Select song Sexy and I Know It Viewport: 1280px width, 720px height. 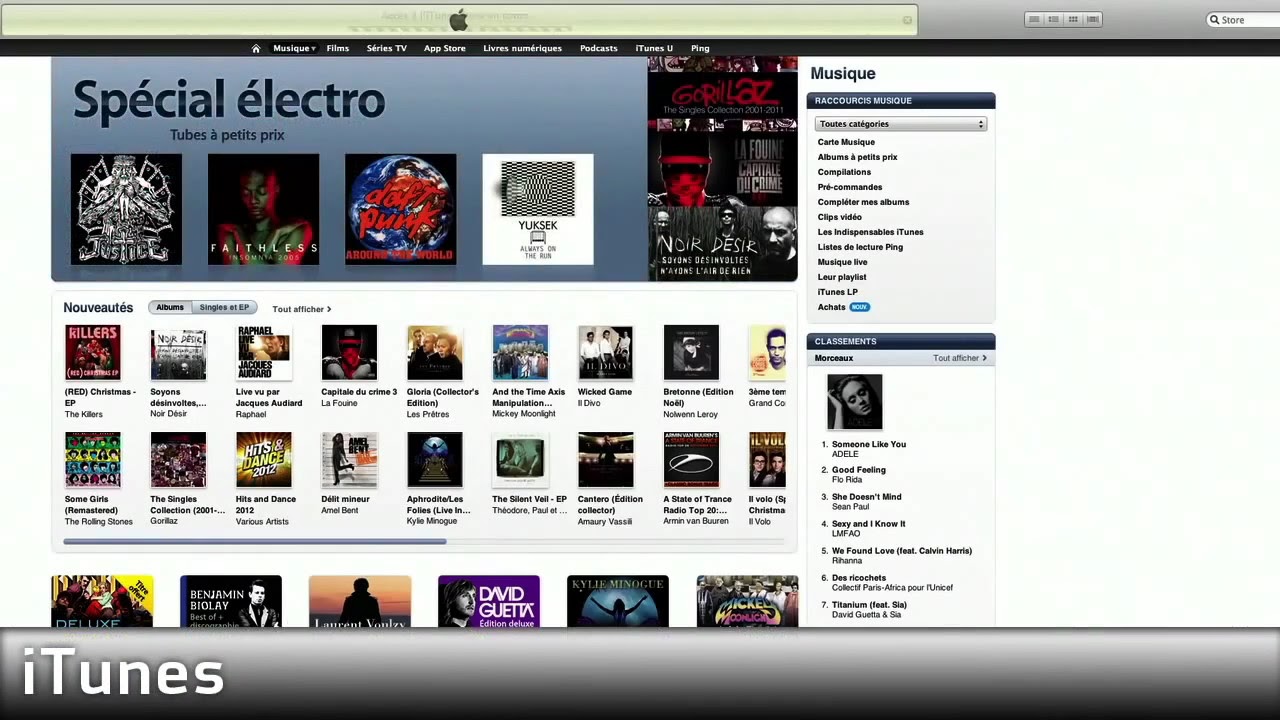[x=869, y=524]
